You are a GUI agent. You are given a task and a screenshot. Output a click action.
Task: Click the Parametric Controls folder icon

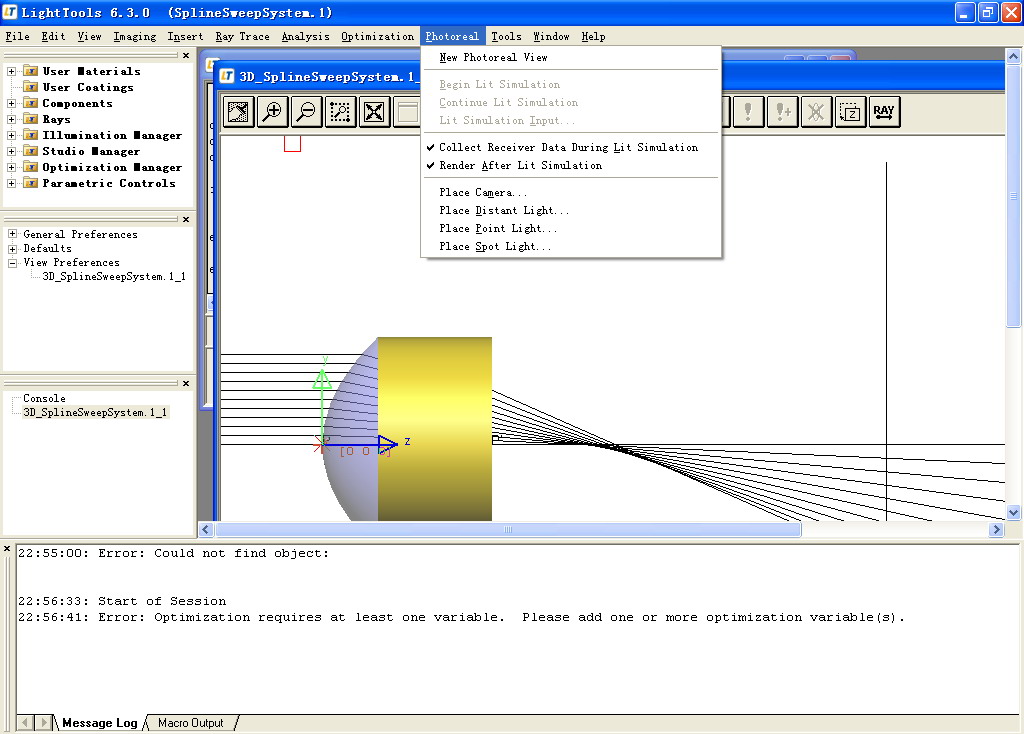30,183
